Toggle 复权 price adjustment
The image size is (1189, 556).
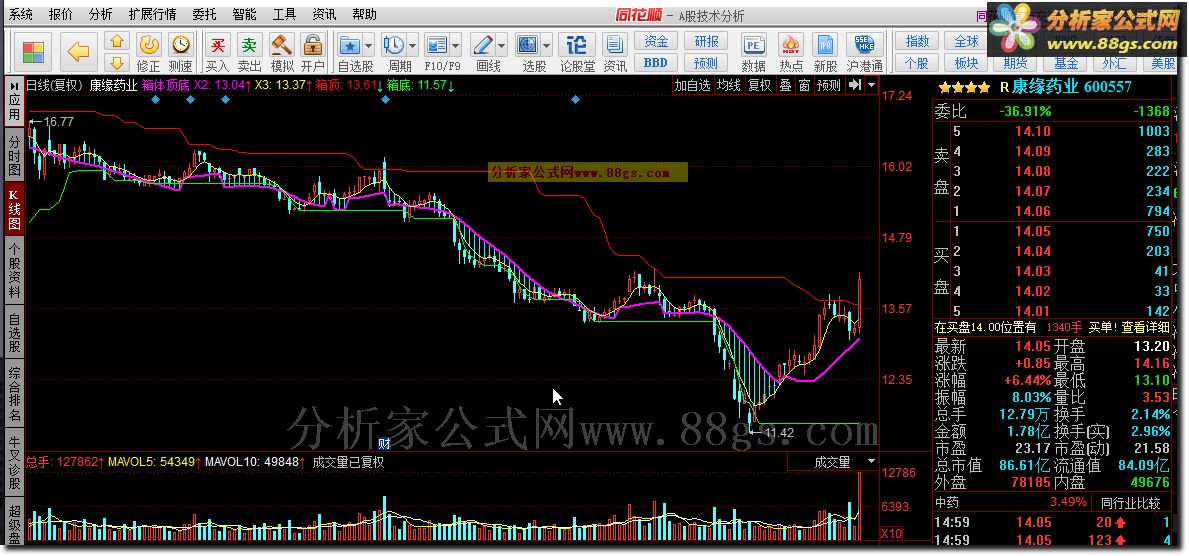pos(760,86)
